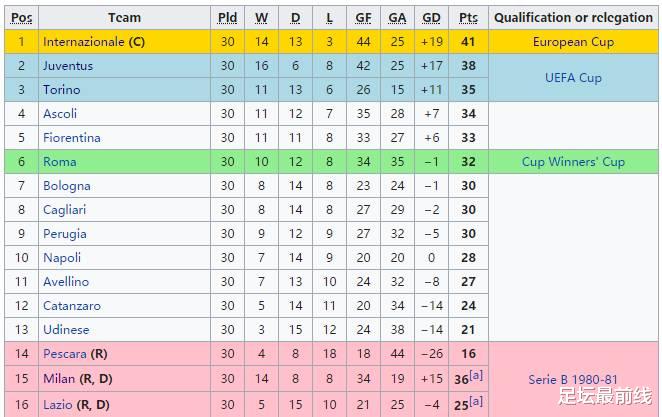
Task: Click the Pescara team link
Action: pyautogui.click(x=65, y=354)
